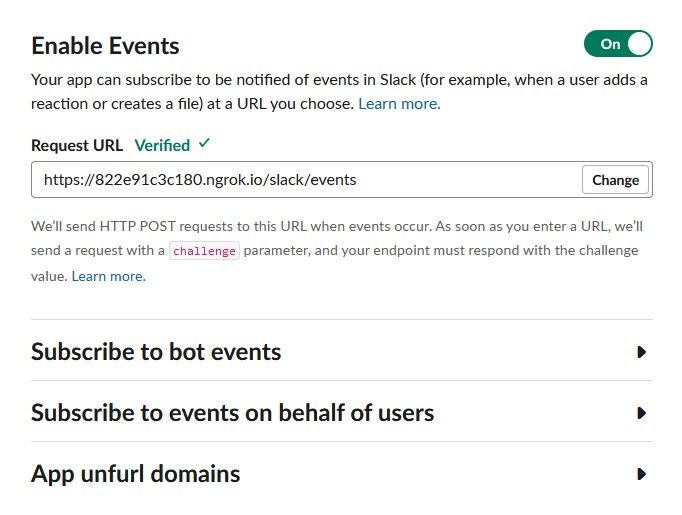
Task: Click the green Verified checkmark icon
Action: pyautogui.click(x=204, y=144)
